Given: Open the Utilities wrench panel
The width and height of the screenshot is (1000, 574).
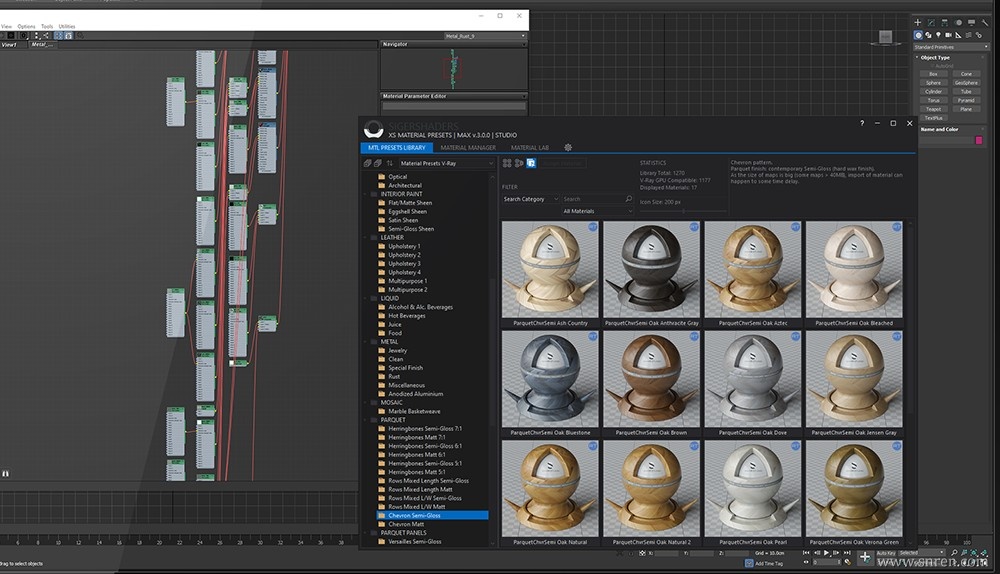Looking at the screenshot, I should point(983,22).
